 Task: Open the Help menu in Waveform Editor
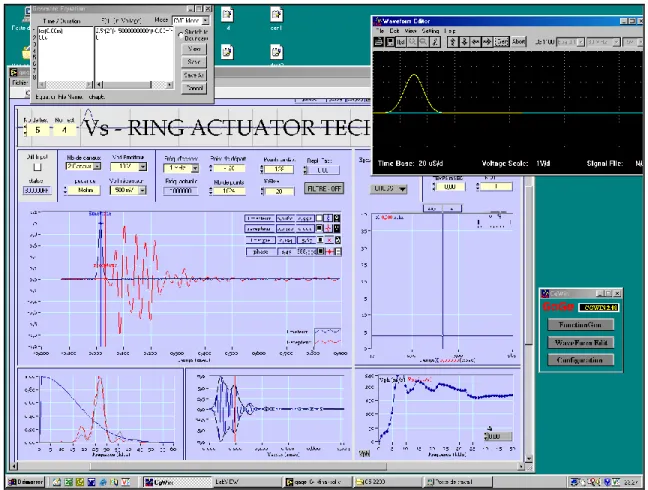(450, 31)
